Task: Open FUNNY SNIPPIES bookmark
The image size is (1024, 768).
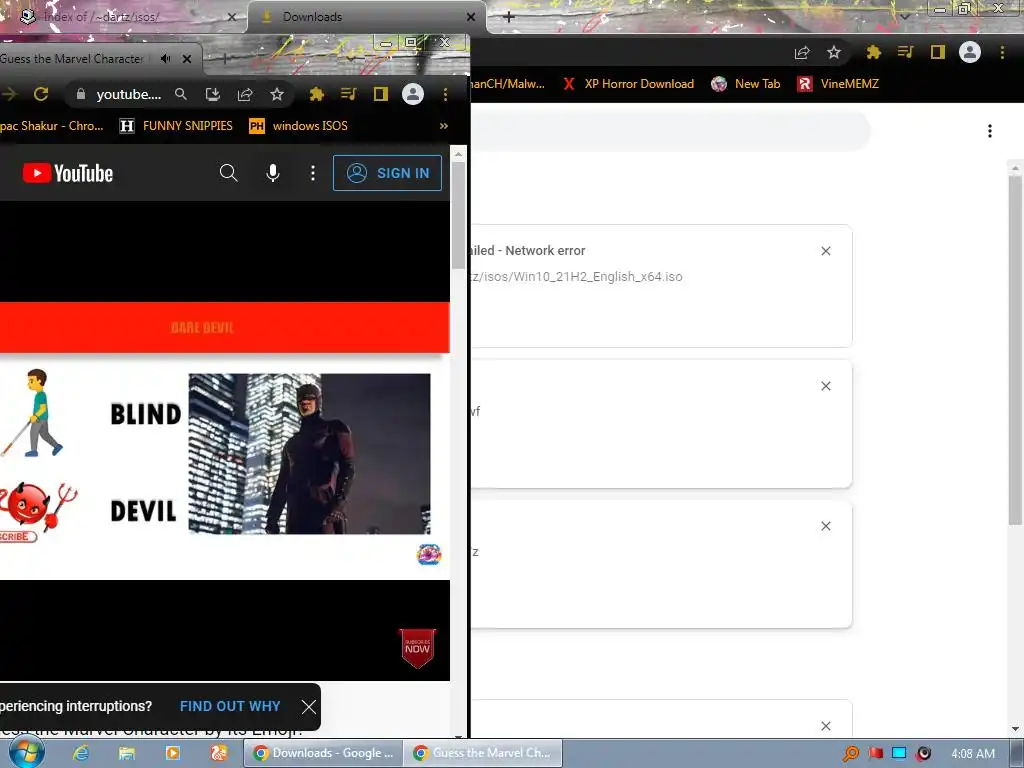Action: (x=176, y=126)
